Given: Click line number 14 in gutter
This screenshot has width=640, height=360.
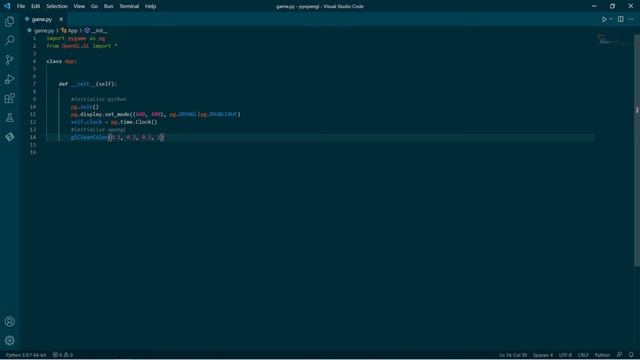Looking at the screenshot, I should tap(33, 137).
